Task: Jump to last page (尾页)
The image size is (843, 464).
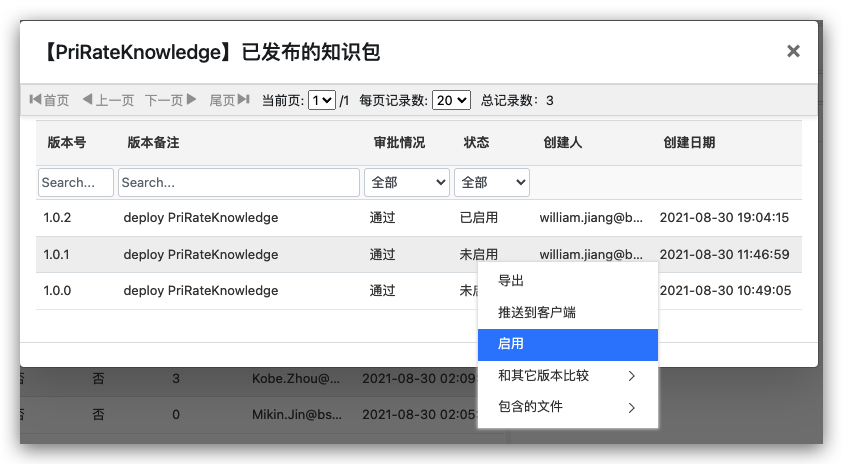Action: click(x=229, y=100)
